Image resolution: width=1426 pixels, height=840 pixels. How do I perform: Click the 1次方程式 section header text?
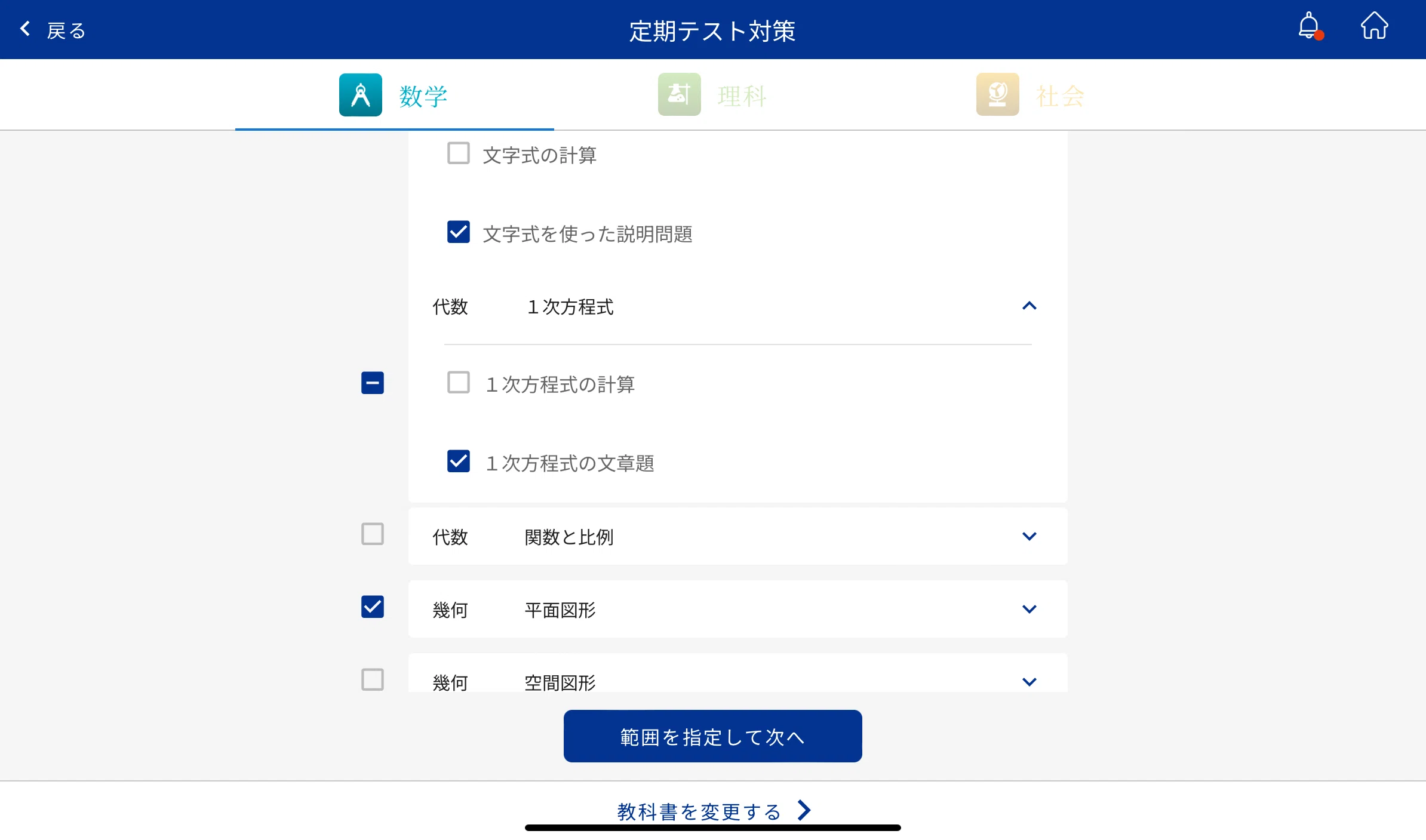(570, 307)
